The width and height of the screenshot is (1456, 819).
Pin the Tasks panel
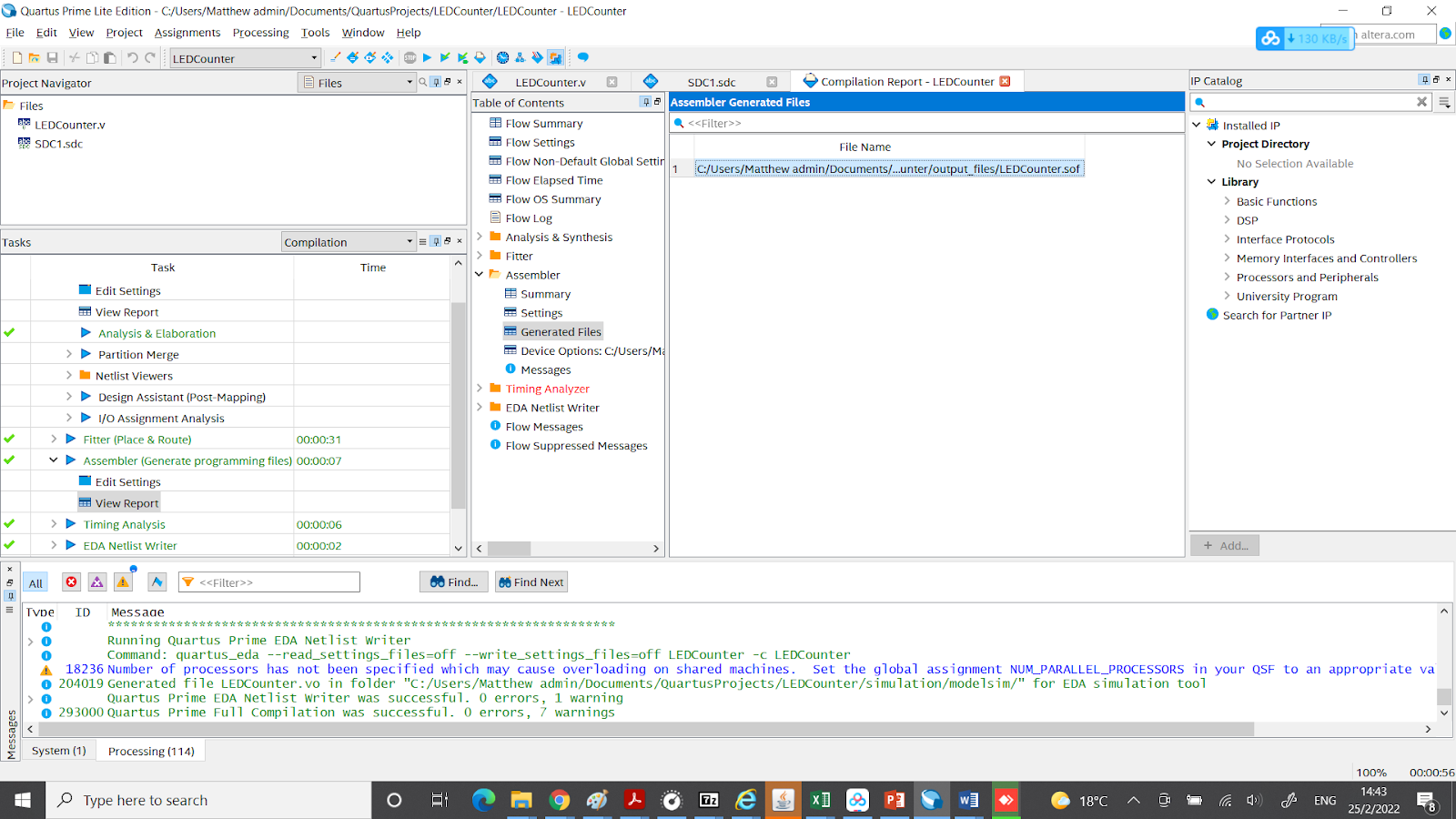(x=436, y=241)
